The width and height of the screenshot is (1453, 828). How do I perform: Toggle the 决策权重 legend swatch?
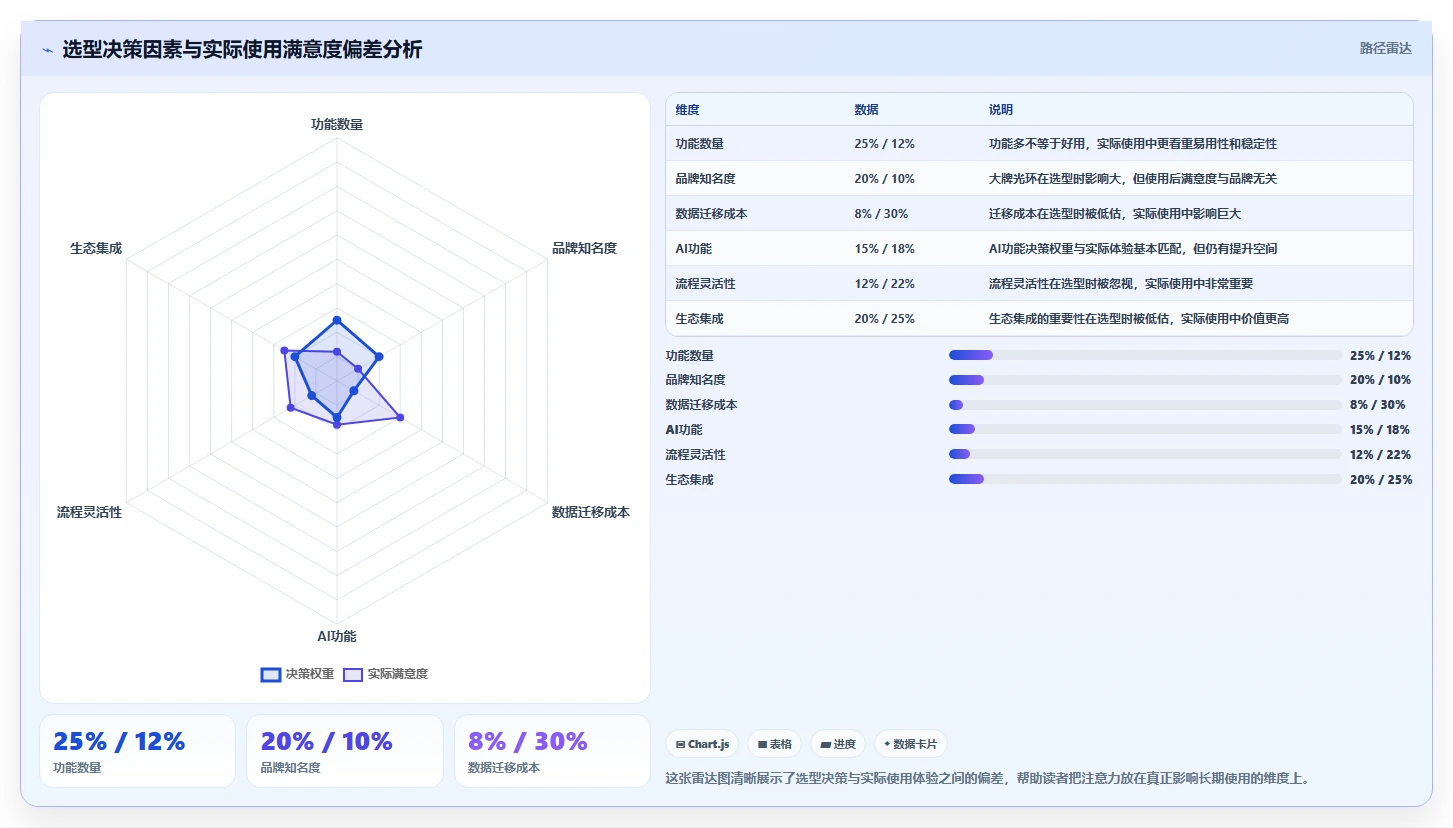270,675
